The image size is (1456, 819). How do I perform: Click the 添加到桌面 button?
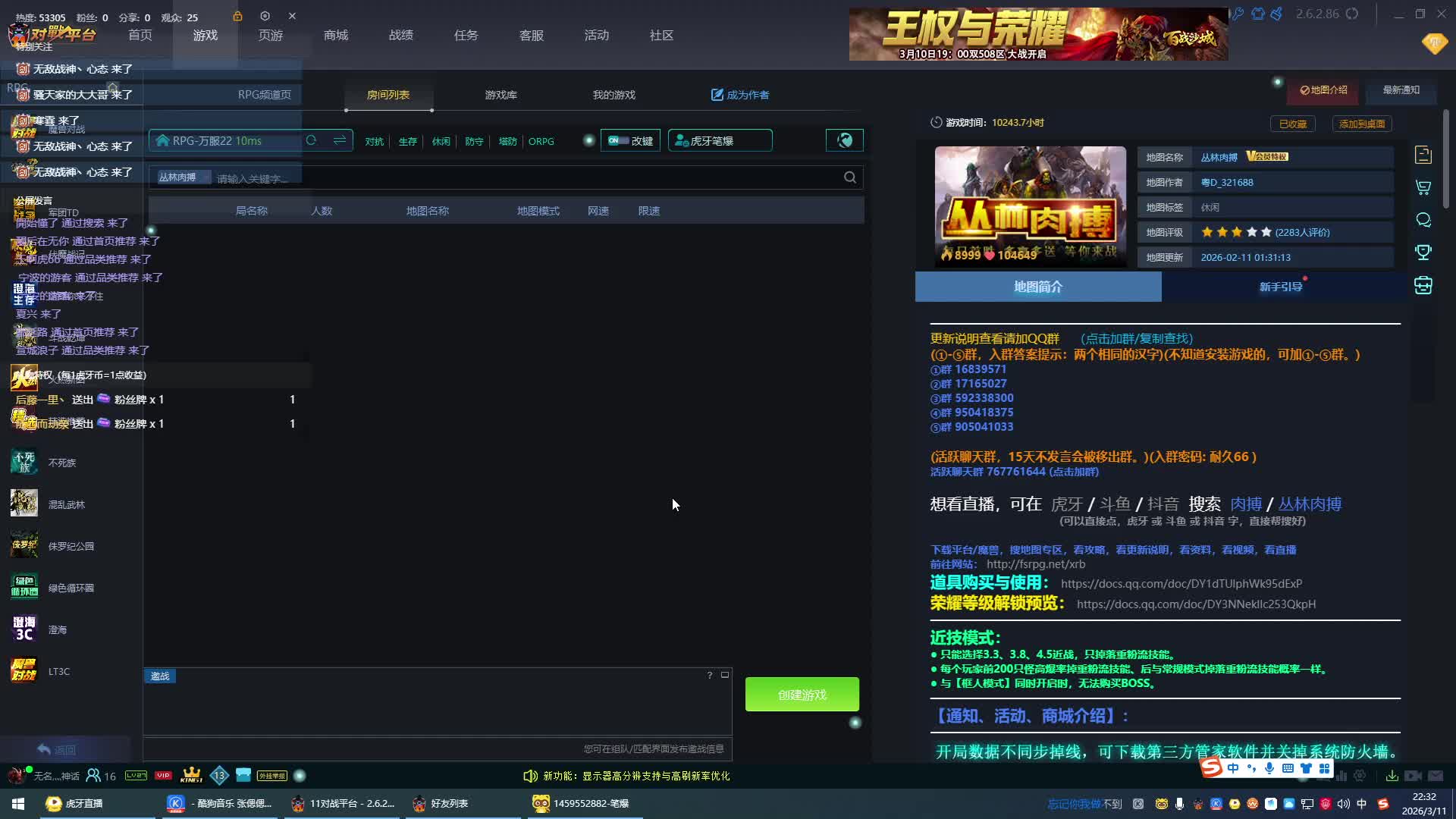(x=1361, y=124)
